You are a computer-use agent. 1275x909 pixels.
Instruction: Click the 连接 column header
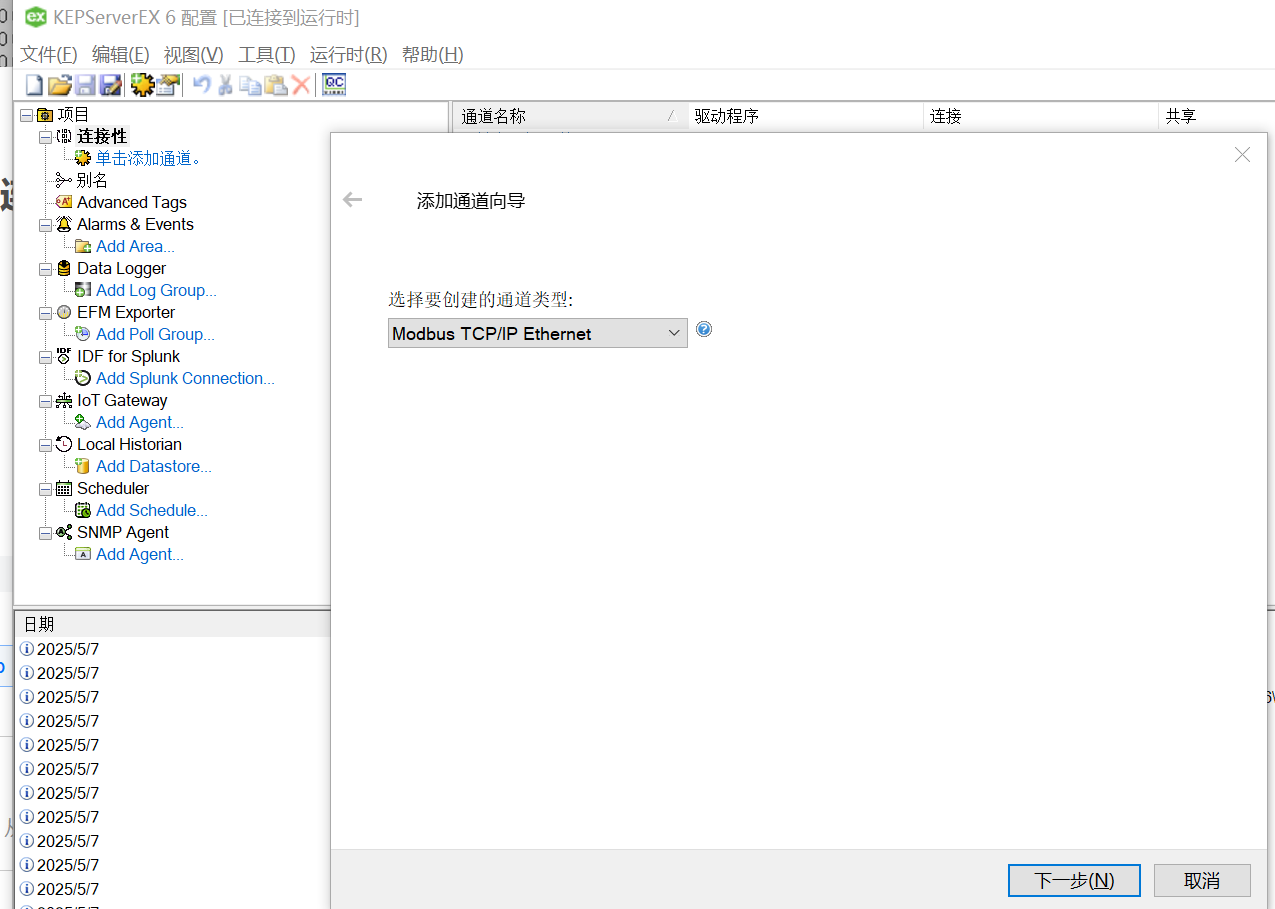(x=1040, y=116)
